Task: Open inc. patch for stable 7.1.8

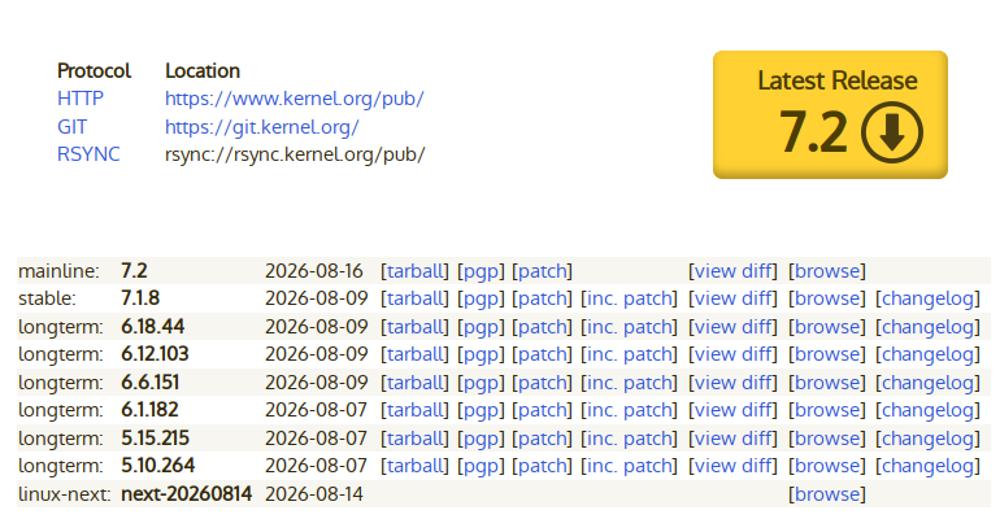Action: [x=629, y=298]
